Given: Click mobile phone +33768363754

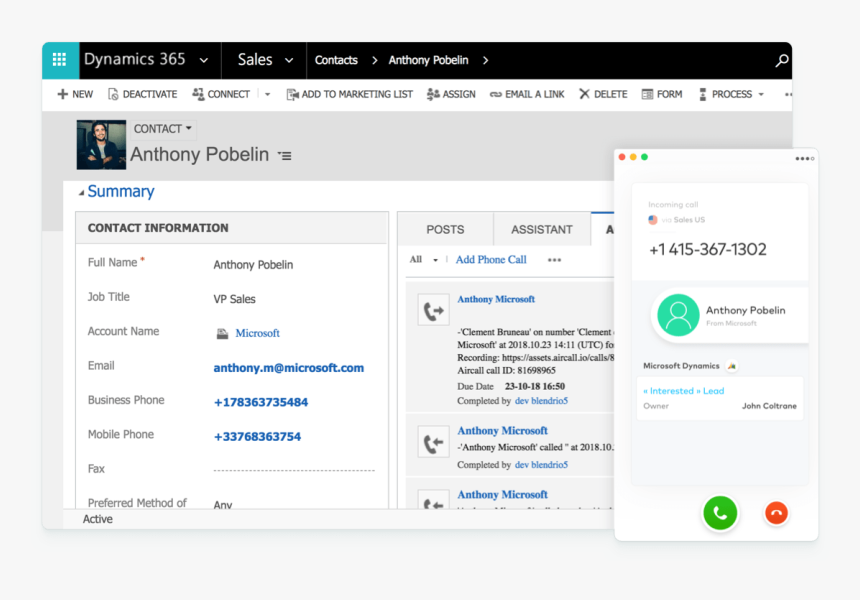Looking at the screenshot, I should coord(257,437).
